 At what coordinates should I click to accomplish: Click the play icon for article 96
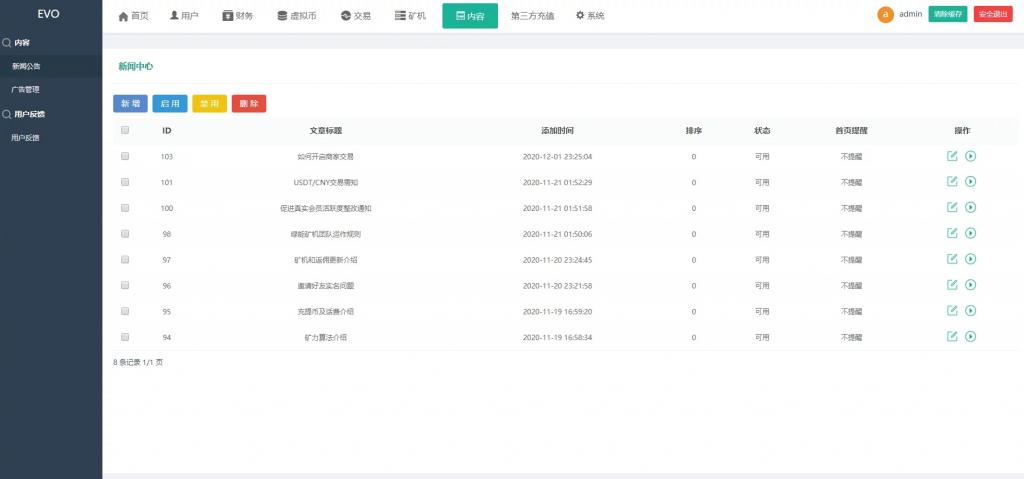click(x=970, y=285)
